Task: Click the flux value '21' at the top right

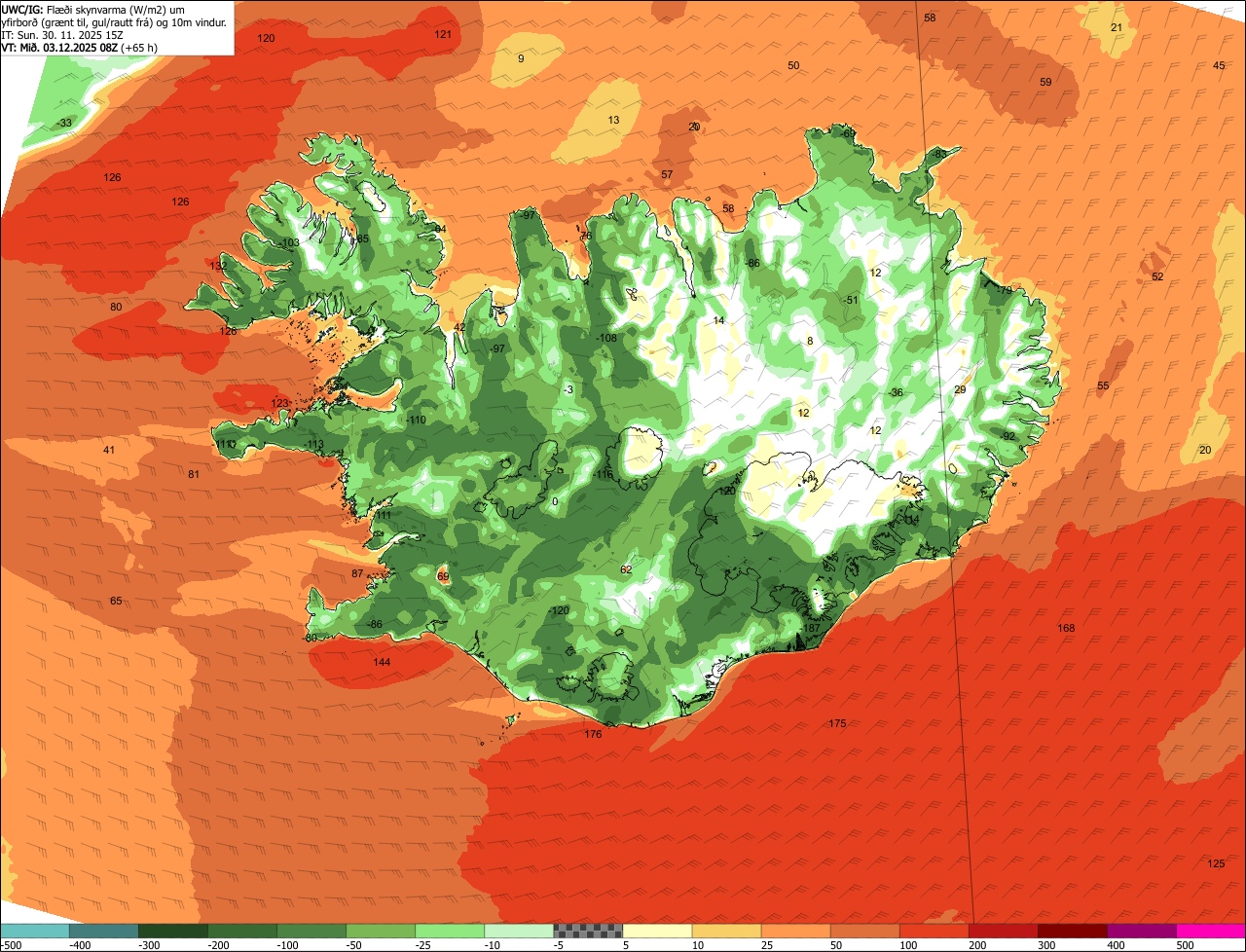Action: click(x=1117, y=27)
